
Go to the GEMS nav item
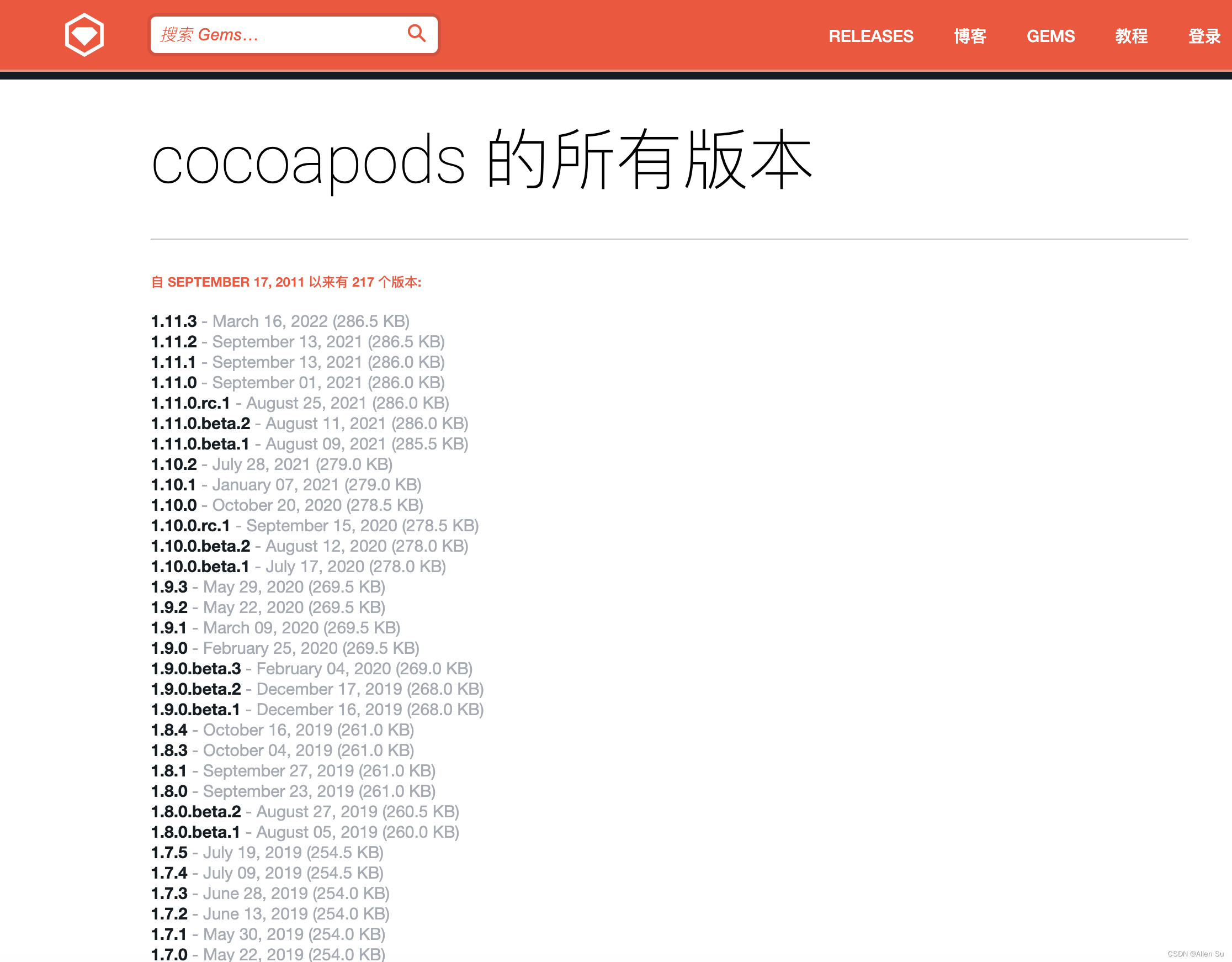tap(1050, 36)
